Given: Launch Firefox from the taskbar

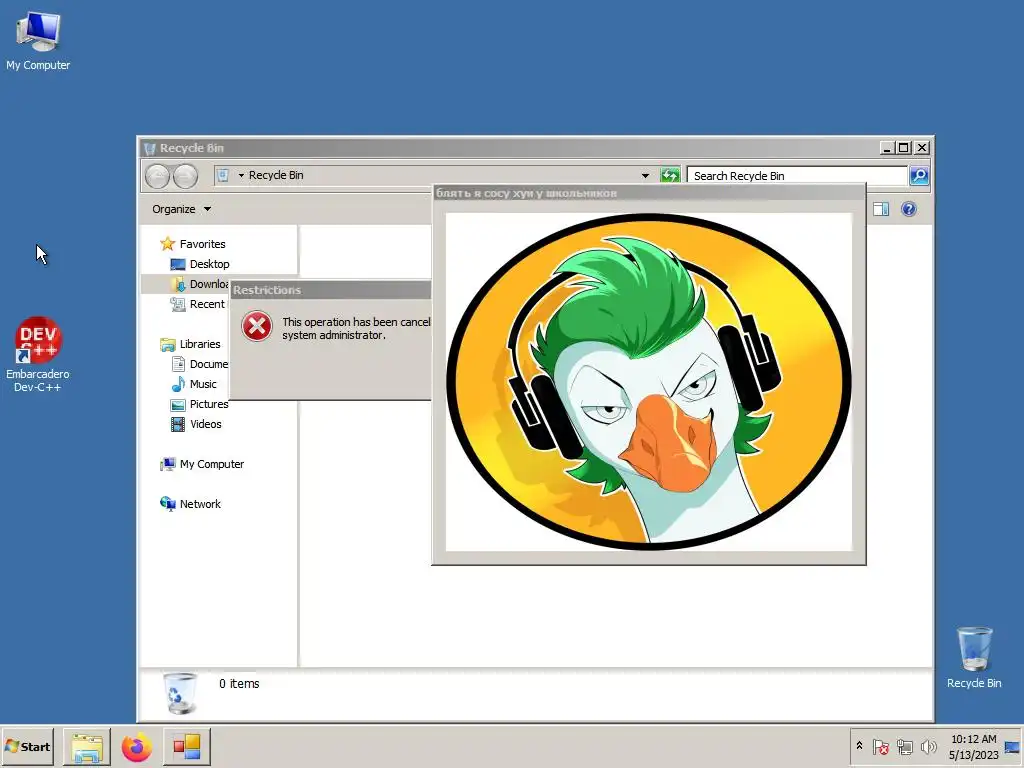Looking at the screenshot, I should [136, 747].
